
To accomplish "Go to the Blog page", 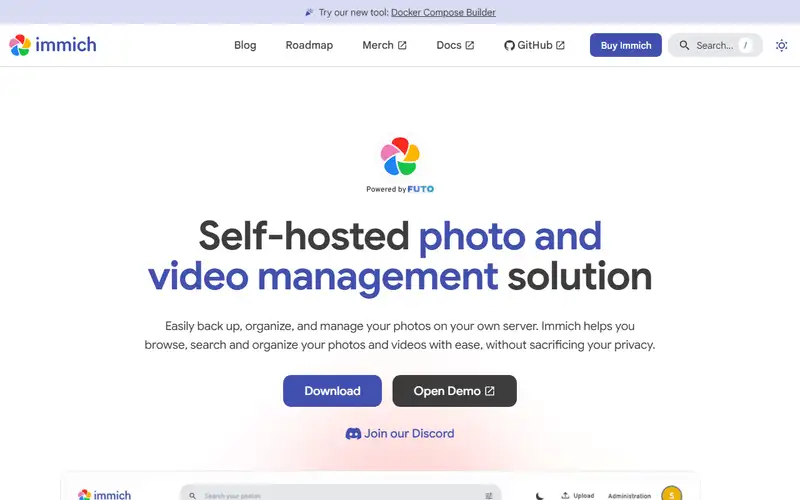I will click(x=245, y=45).
